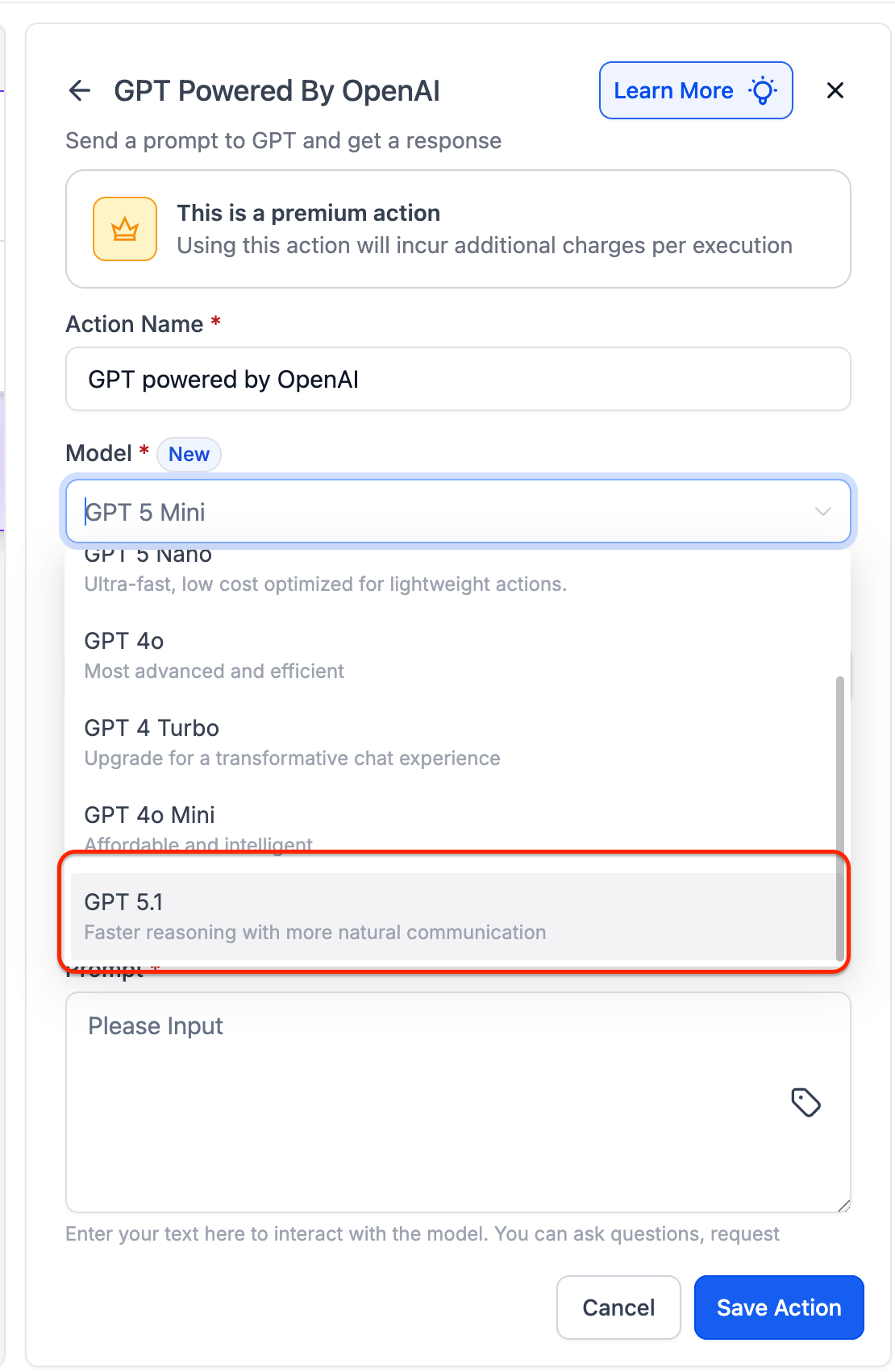Viewport: 895px width, 1372px height.
Task: Select GPT 5.1 model option
Action: (452, 917)
